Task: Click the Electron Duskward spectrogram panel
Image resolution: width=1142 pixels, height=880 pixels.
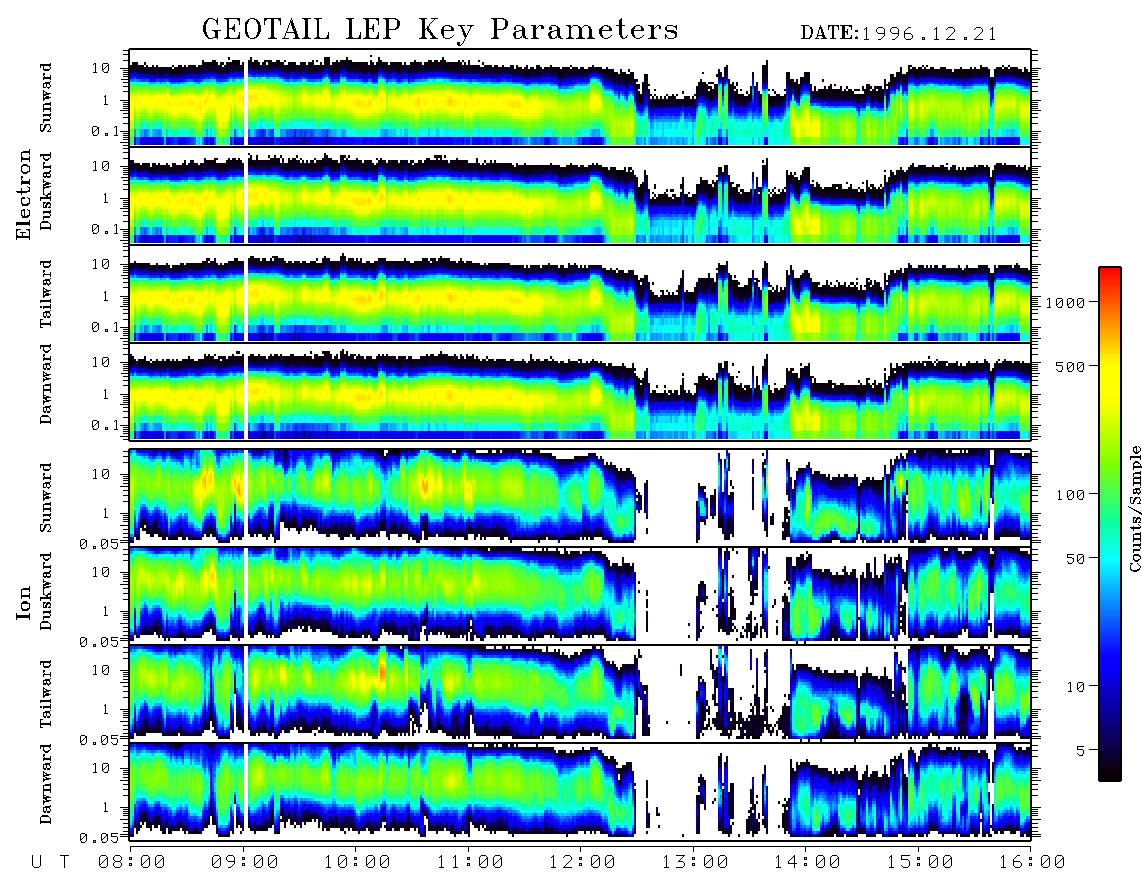Action: [580, 195]
